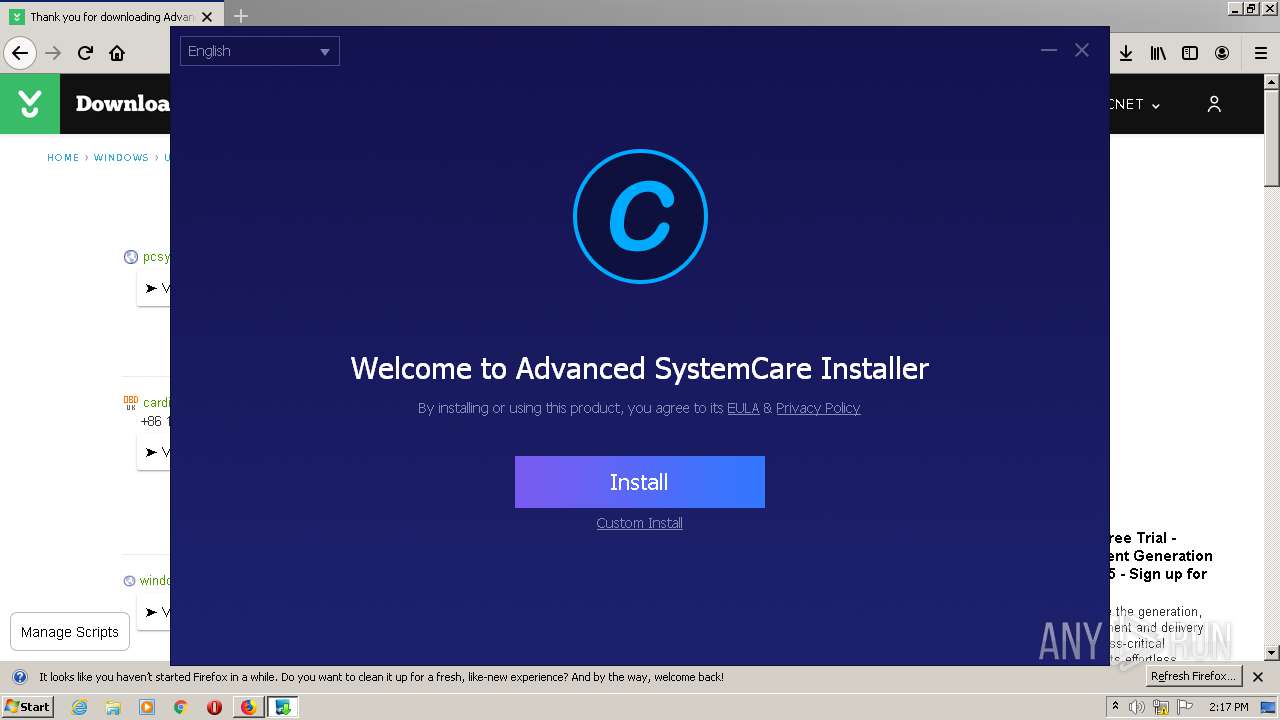
Task: Click the 'Welcome to Advanced SystemCare Installer' heading
Action: 640,368
